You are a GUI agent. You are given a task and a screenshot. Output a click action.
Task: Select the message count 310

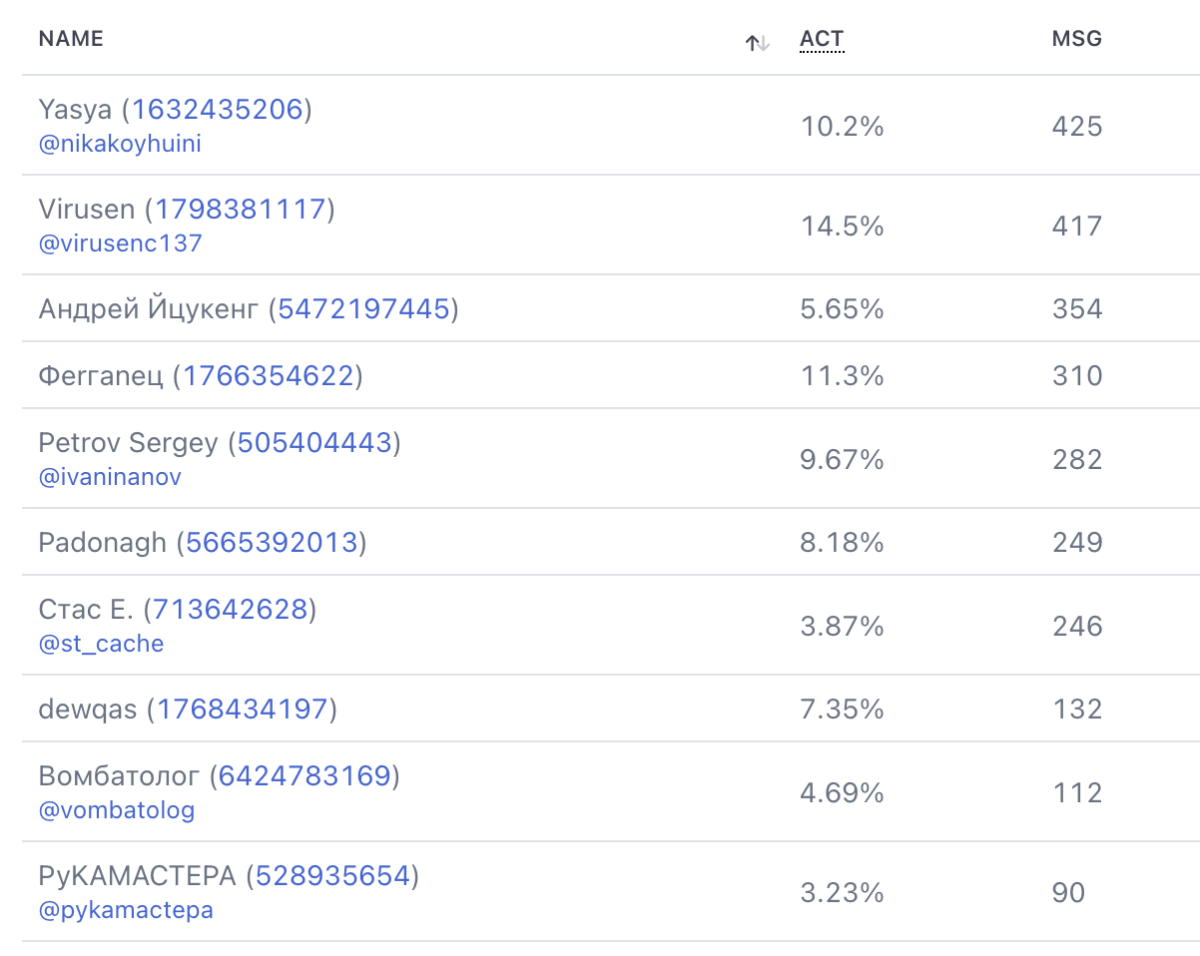(x=1077, y=376)
